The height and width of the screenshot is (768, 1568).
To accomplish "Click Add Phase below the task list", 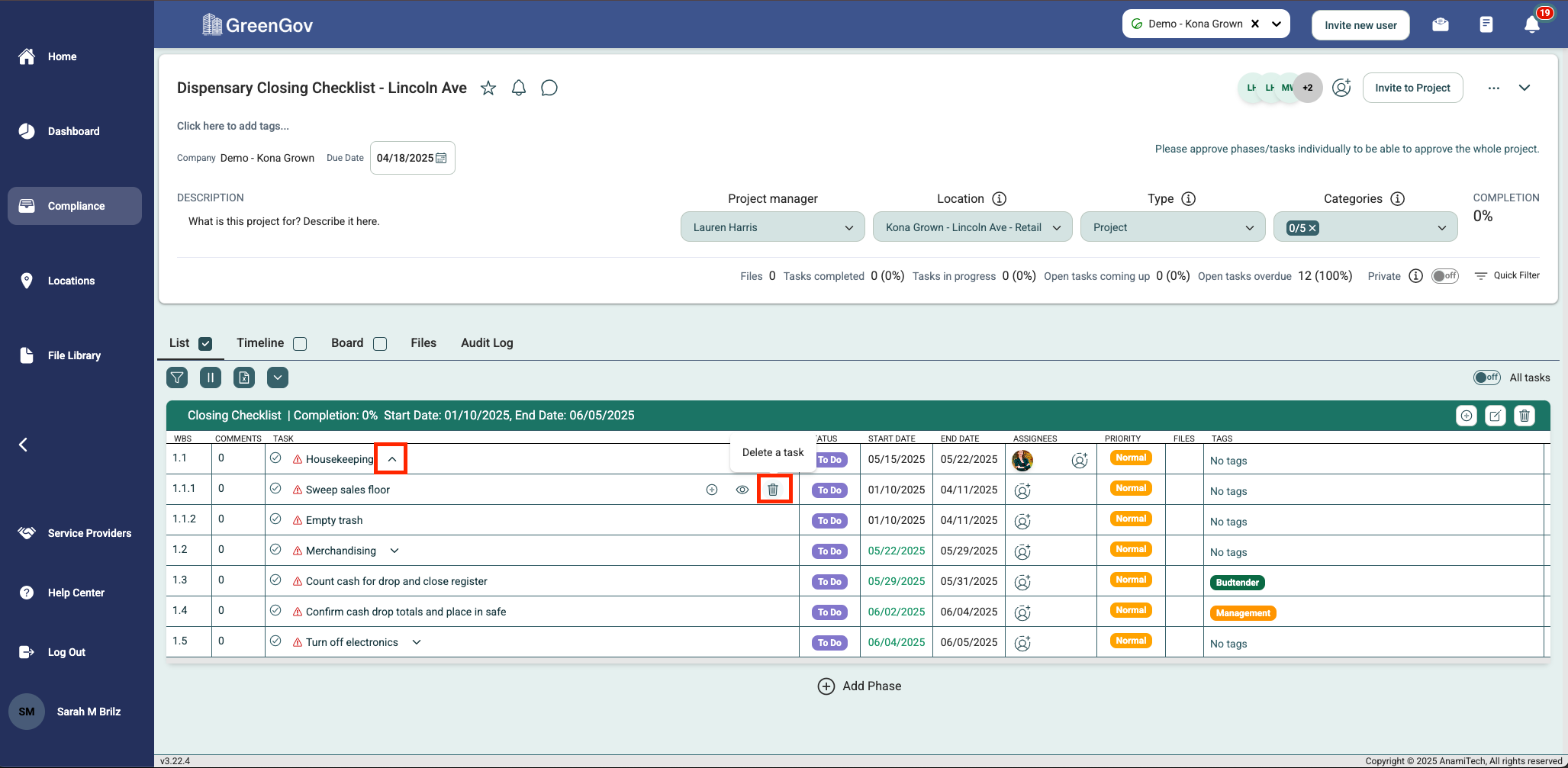I will coord(860,686).
